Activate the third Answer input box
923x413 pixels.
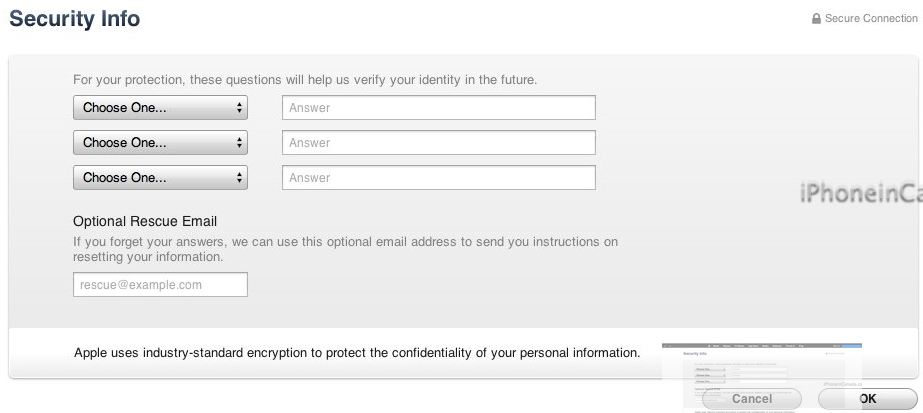[x=439, y=178]
